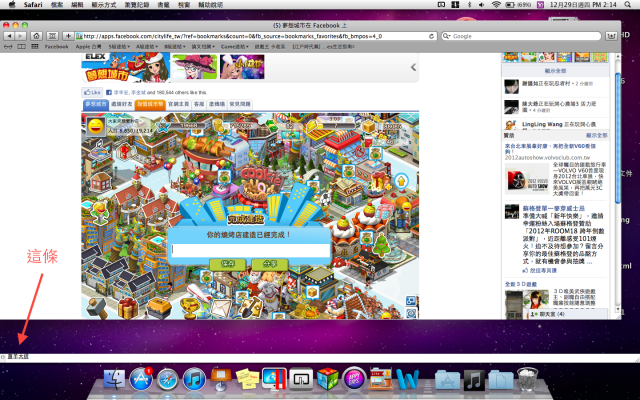
Task: Open the envelope mail icon in game
Action: 221,309
